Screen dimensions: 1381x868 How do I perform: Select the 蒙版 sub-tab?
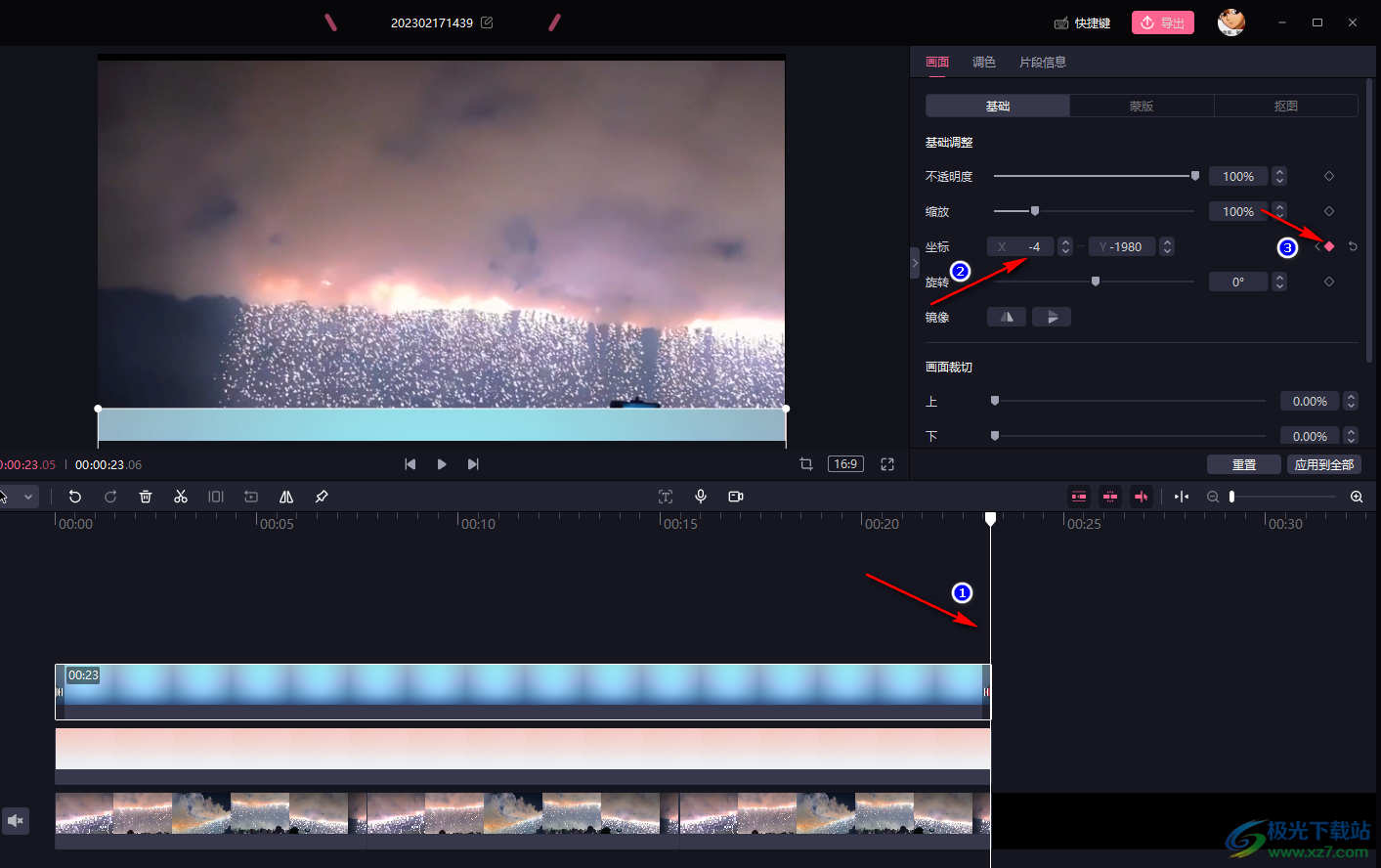pyautogui.click(x=1142, y=106)
